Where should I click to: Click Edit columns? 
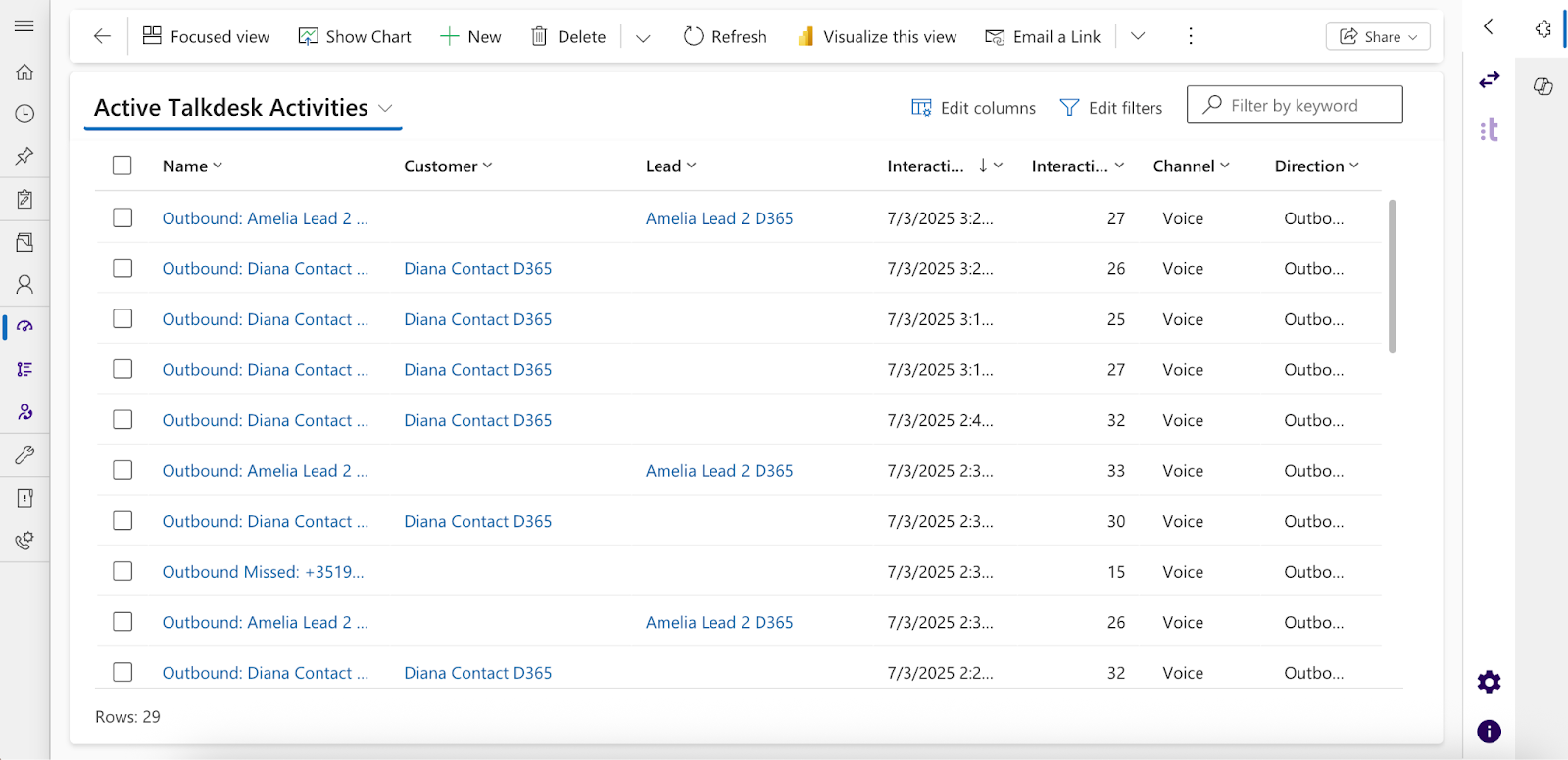(x=973, y=108)
